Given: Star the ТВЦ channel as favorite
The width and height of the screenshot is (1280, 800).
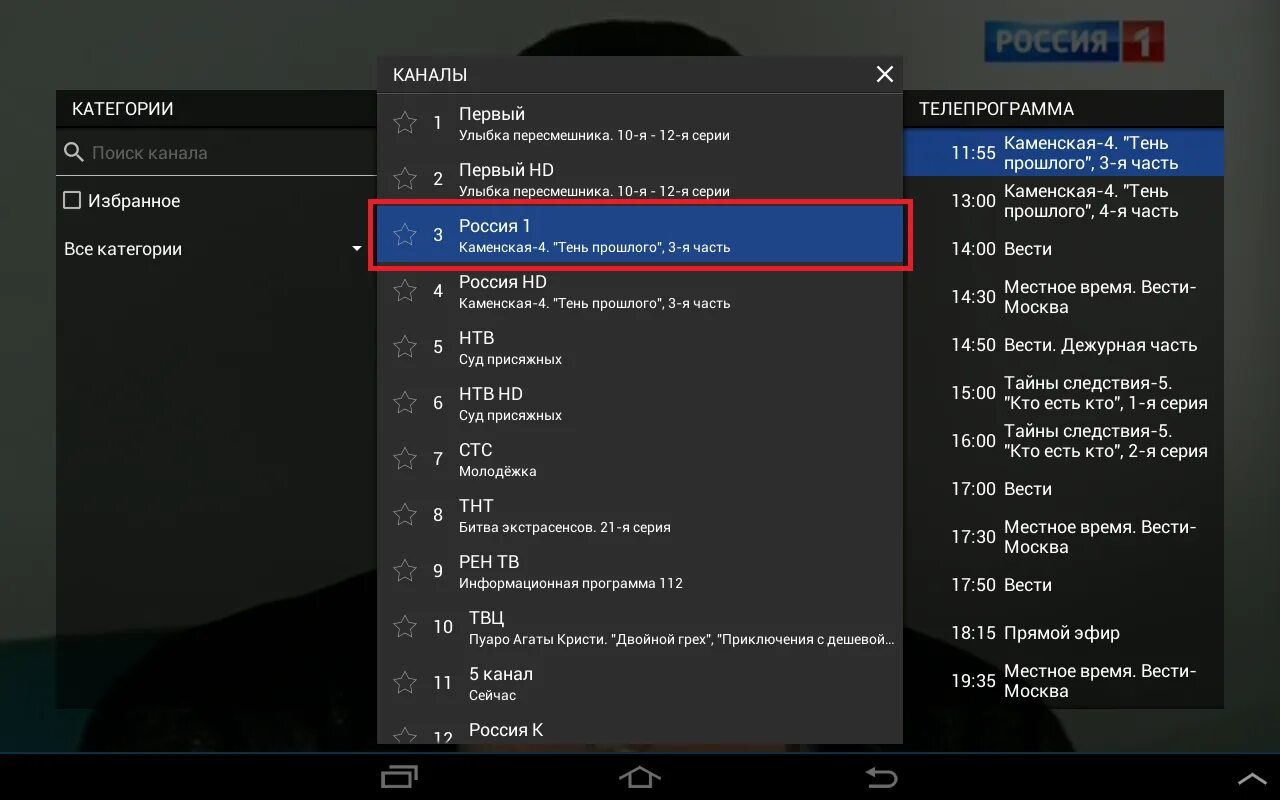Looking at the screenshot, I should [404, 627].
